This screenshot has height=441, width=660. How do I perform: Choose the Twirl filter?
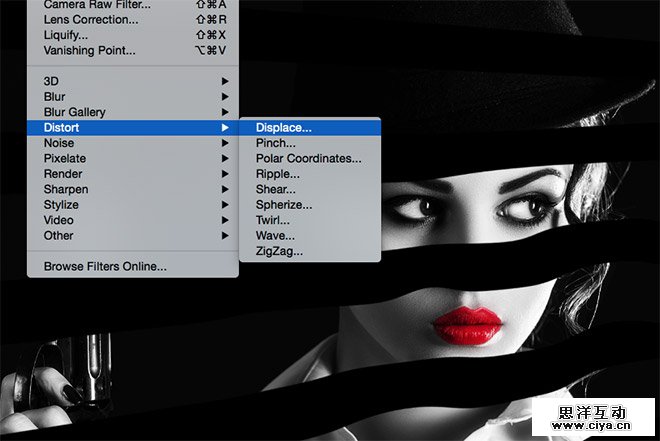click(275, 220)
